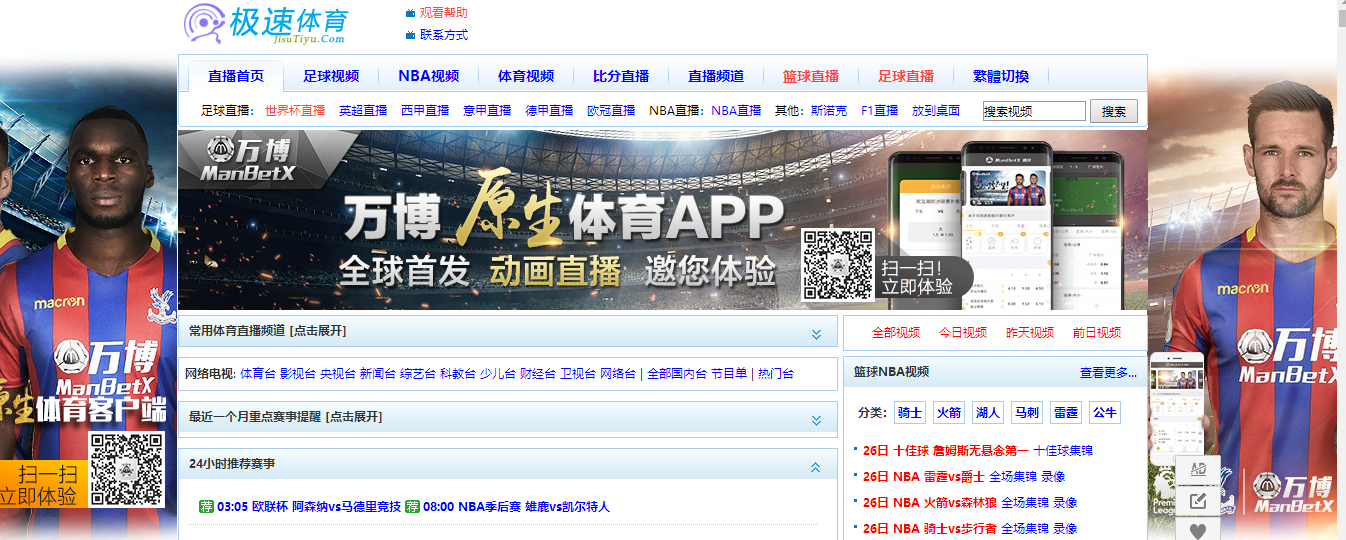The height and width of the screenshot is (540, 1346).
Task: Open the 篮球直播 tab
Action: pos(811,76)
